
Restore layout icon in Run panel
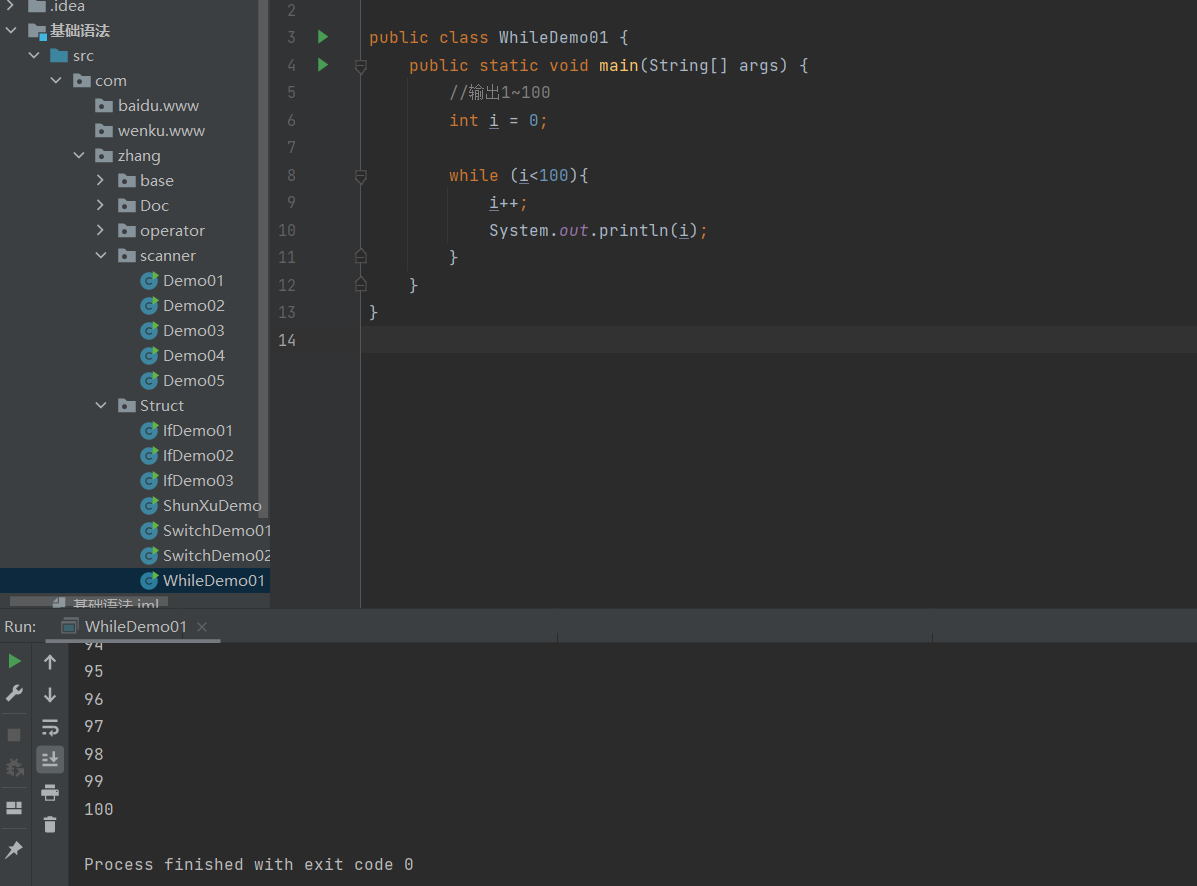tap(14, 807)
